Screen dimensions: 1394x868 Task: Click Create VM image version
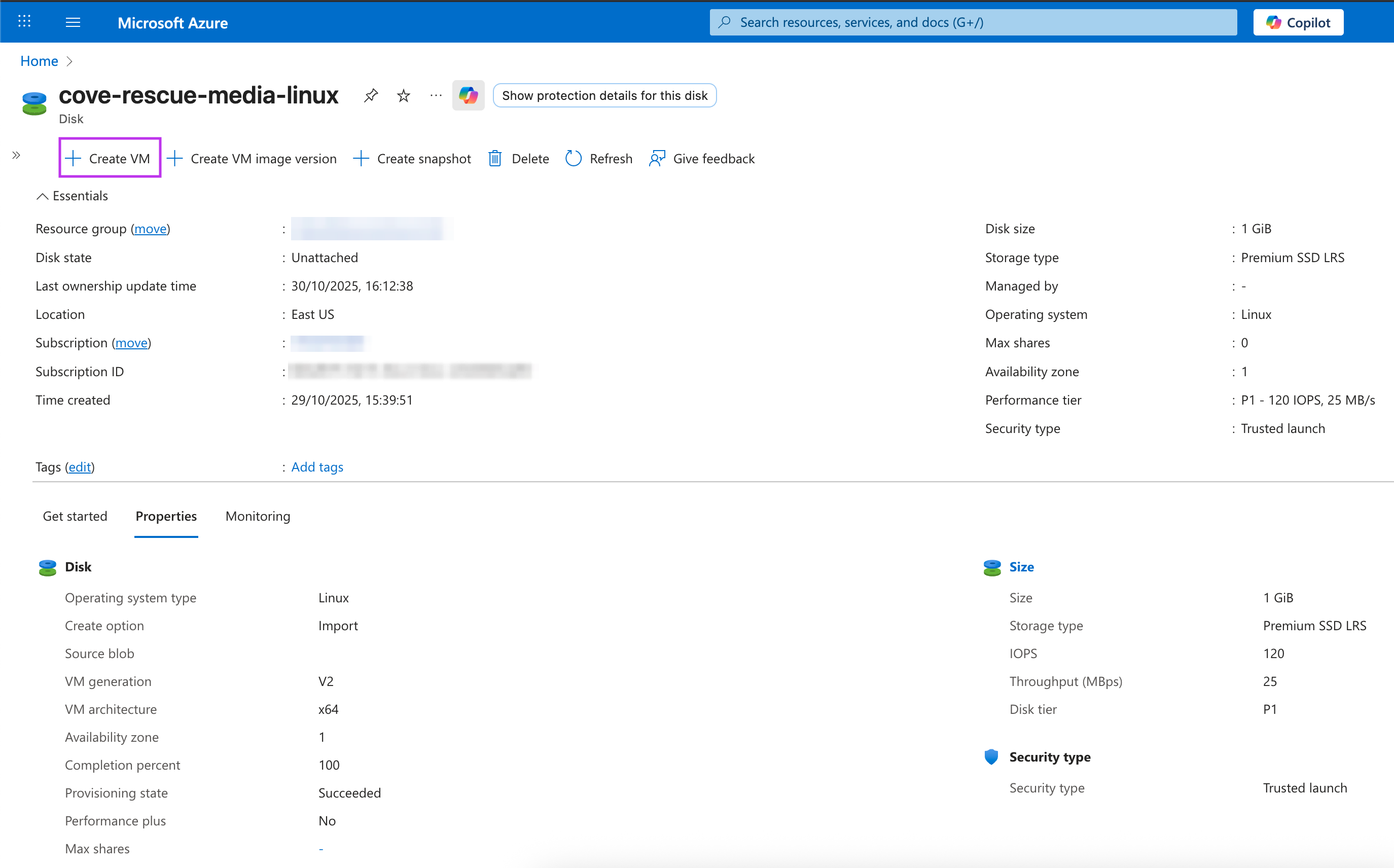[x=252, y=159]
